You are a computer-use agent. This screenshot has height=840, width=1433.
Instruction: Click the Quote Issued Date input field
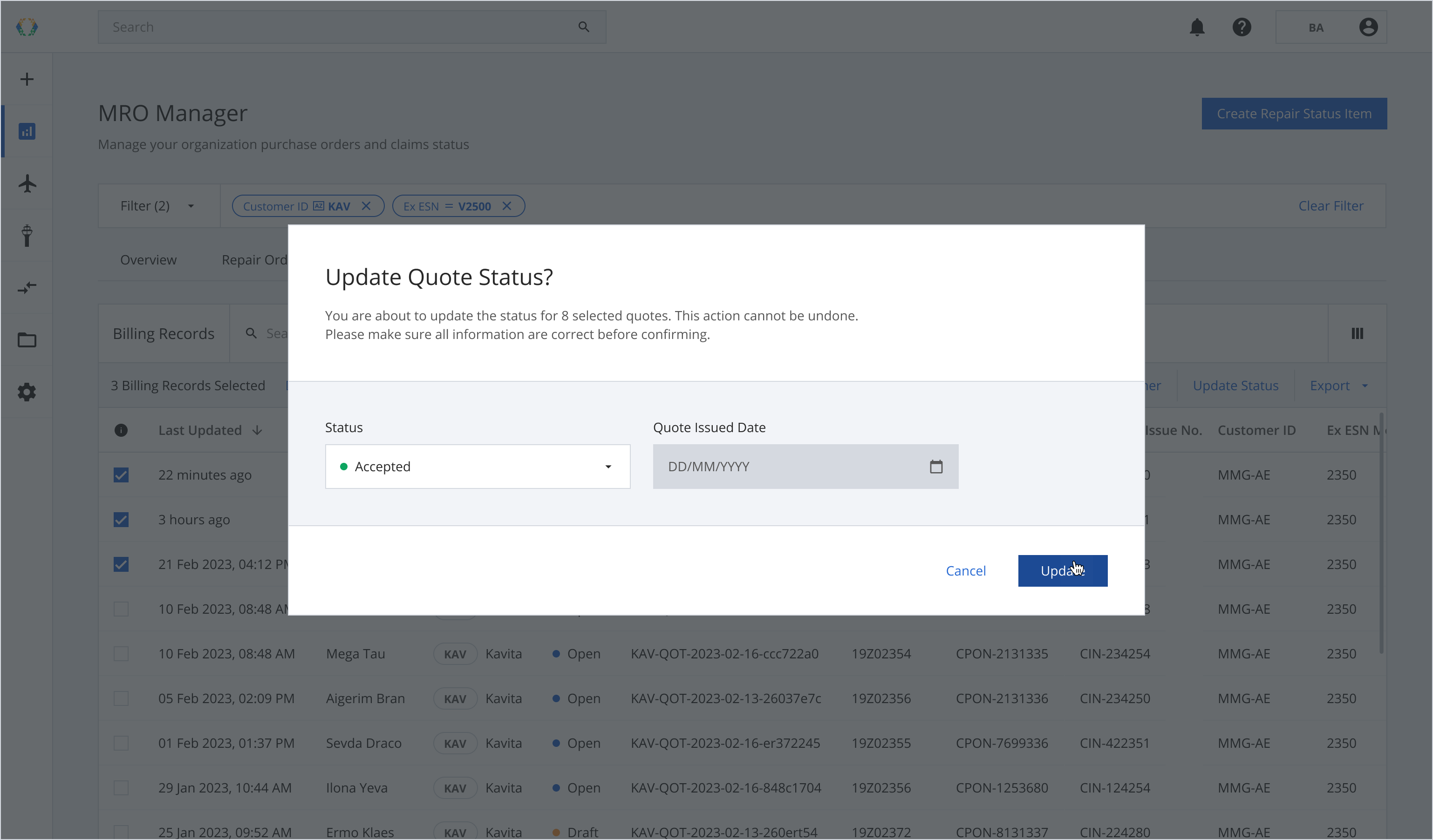pos(805,467)
